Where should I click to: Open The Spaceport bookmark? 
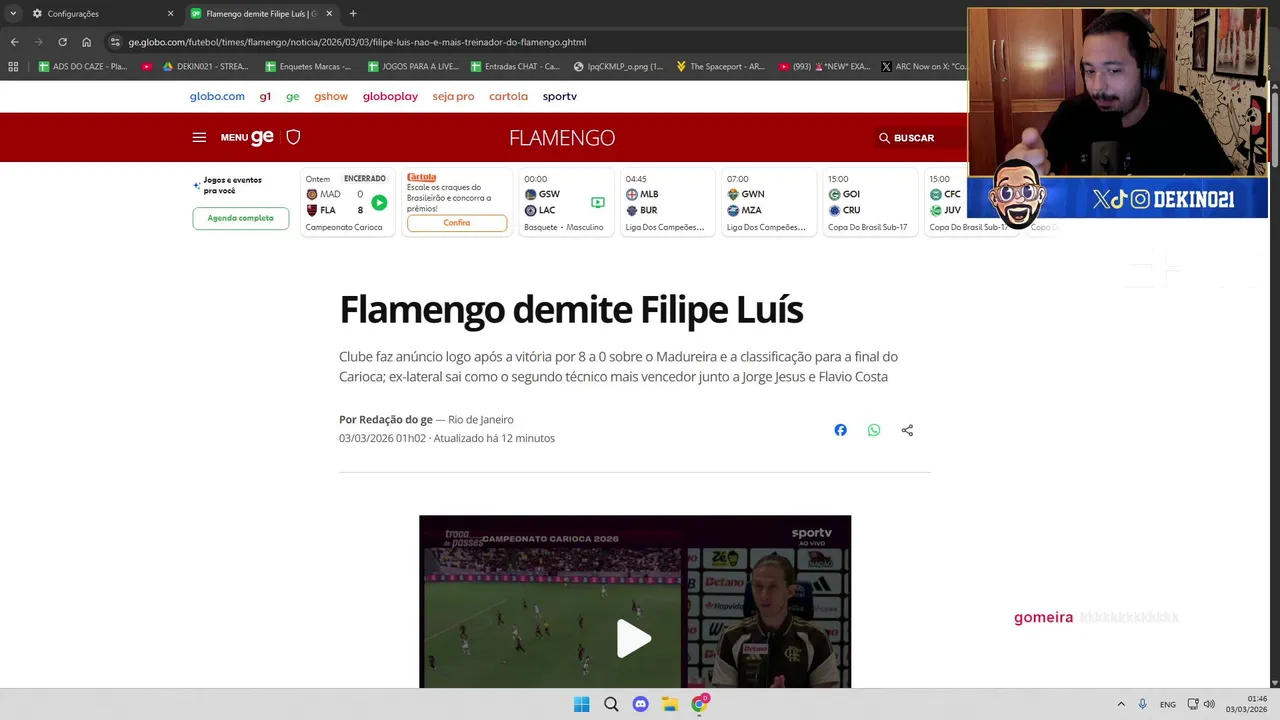pyautogui.click(x=720, y=67)
